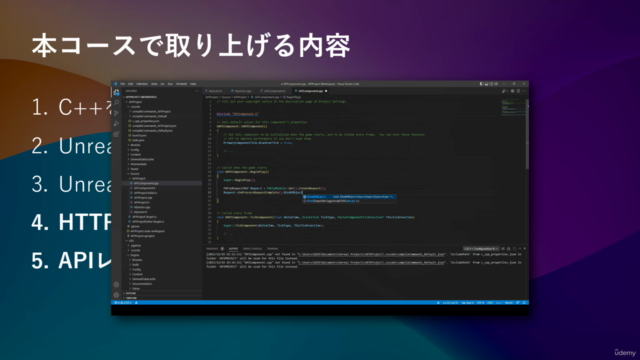Open the Help menu
The height and width of the screenshot is (360, 640).
pyautogui.click(x=193, y=84)
